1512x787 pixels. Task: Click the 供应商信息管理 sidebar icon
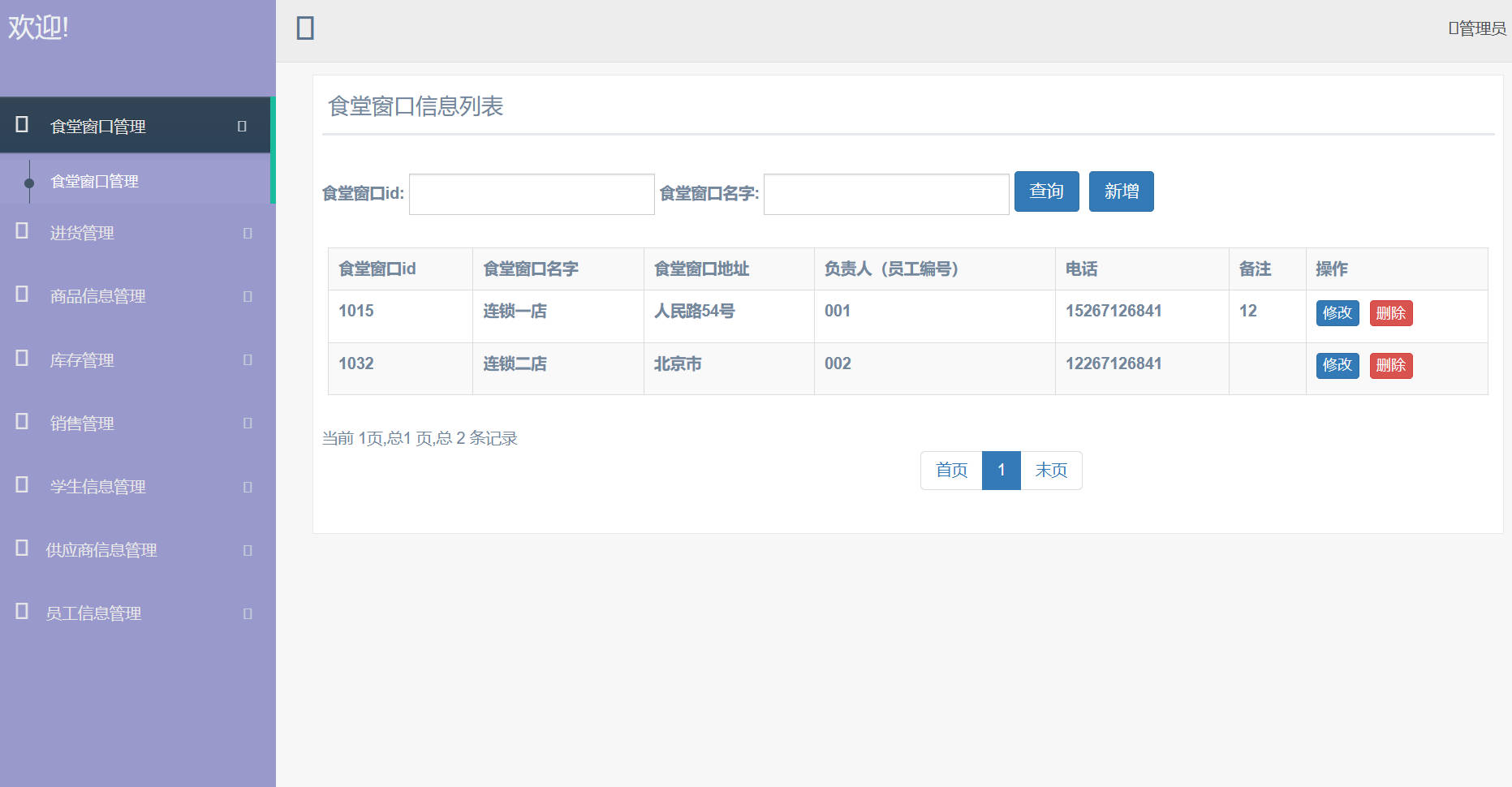(20, 548)
